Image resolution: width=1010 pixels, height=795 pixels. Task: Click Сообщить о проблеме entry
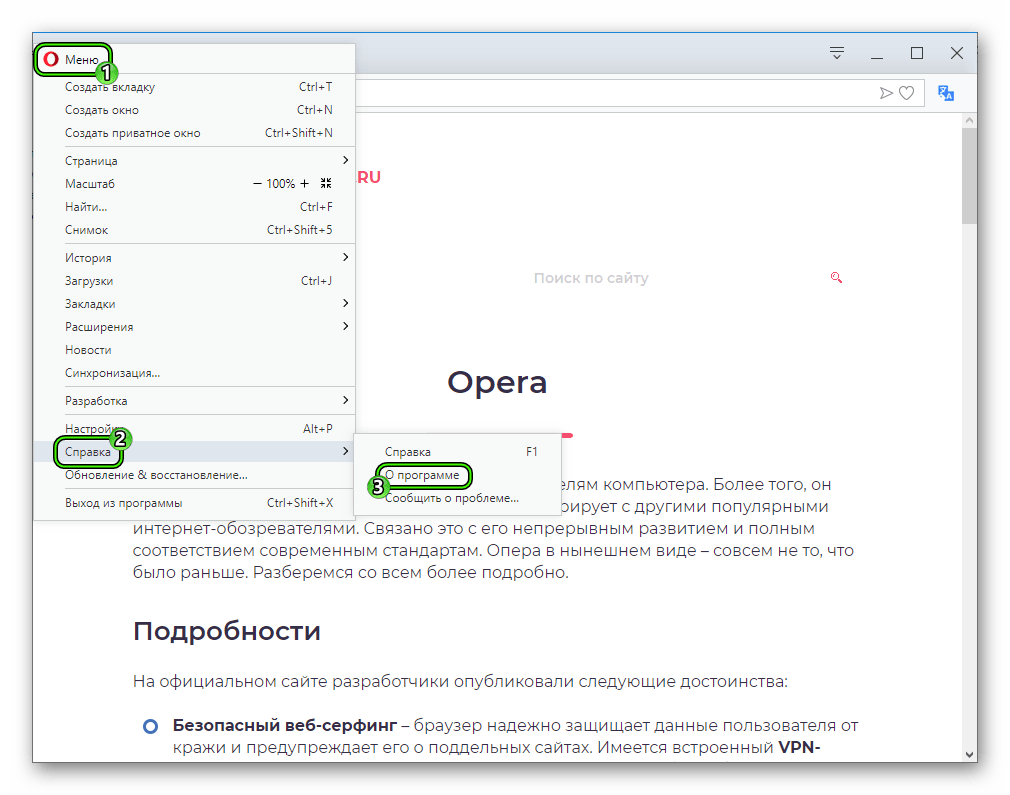tap(452, 498)
